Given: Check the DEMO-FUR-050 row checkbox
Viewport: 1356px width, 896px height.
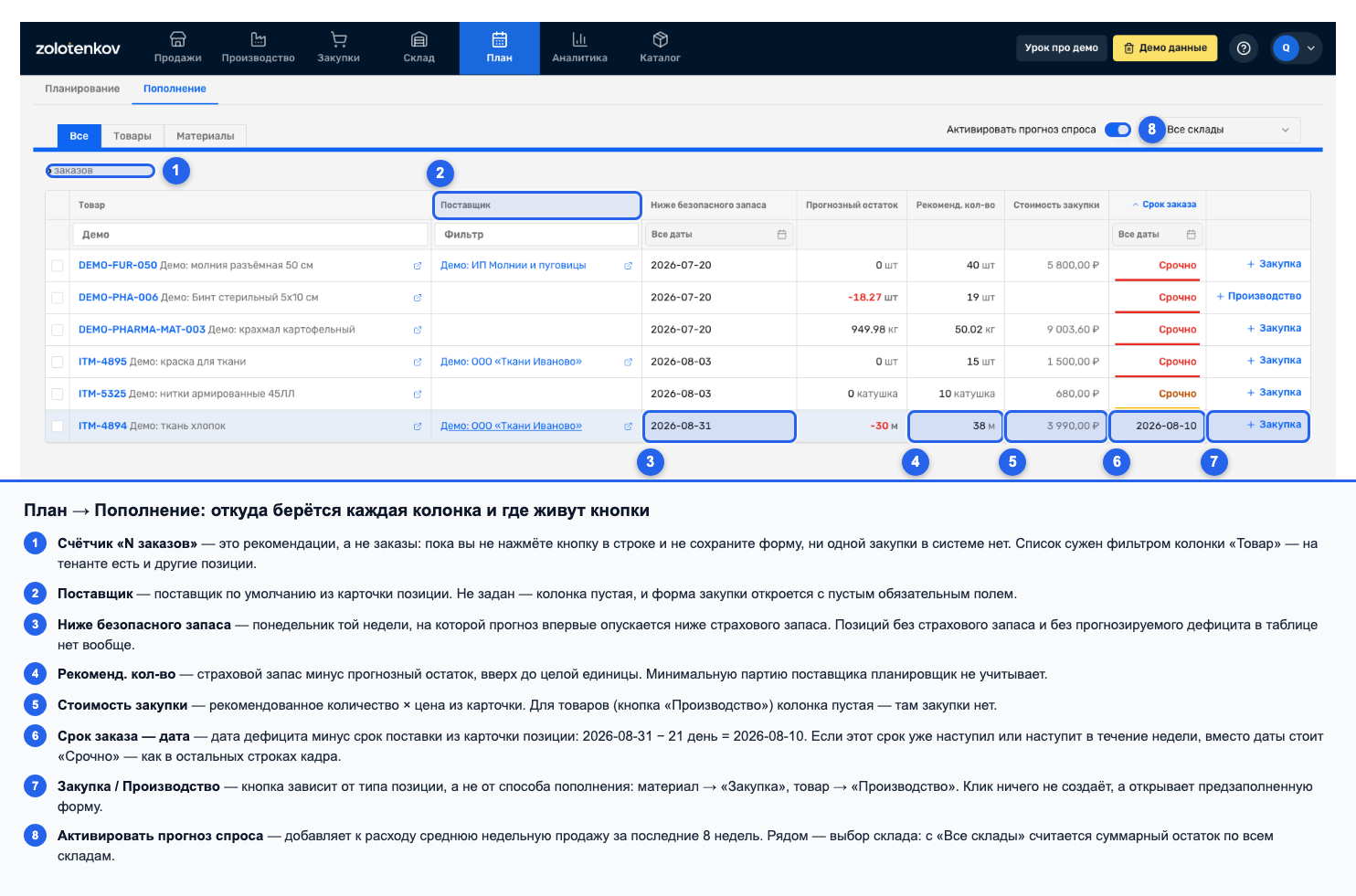Looking at the screenshot, I should tap(58, 266).
